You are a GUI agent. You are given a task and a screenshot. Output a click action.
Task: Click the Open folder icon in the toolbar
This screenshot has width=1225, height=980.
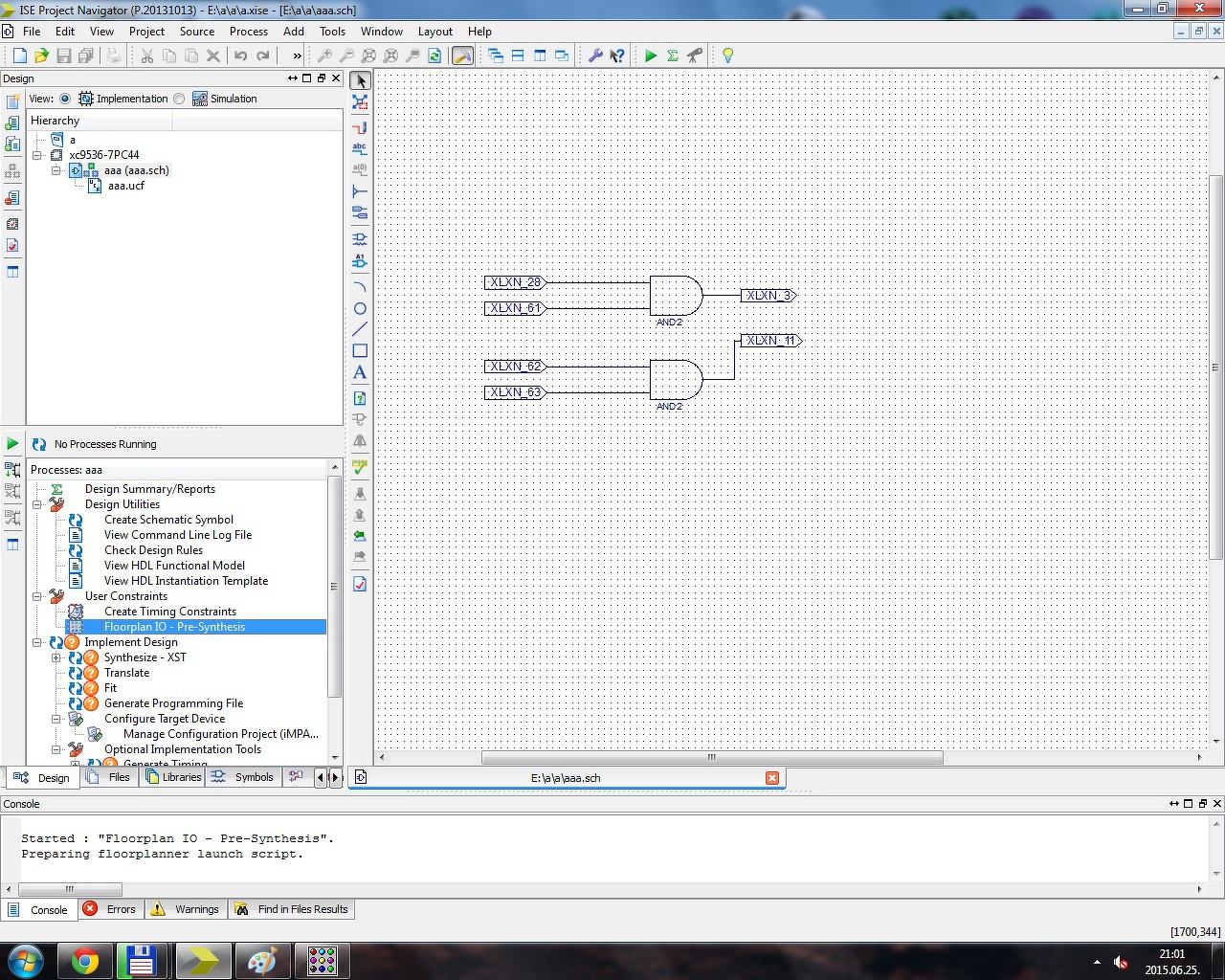[41, 56]
